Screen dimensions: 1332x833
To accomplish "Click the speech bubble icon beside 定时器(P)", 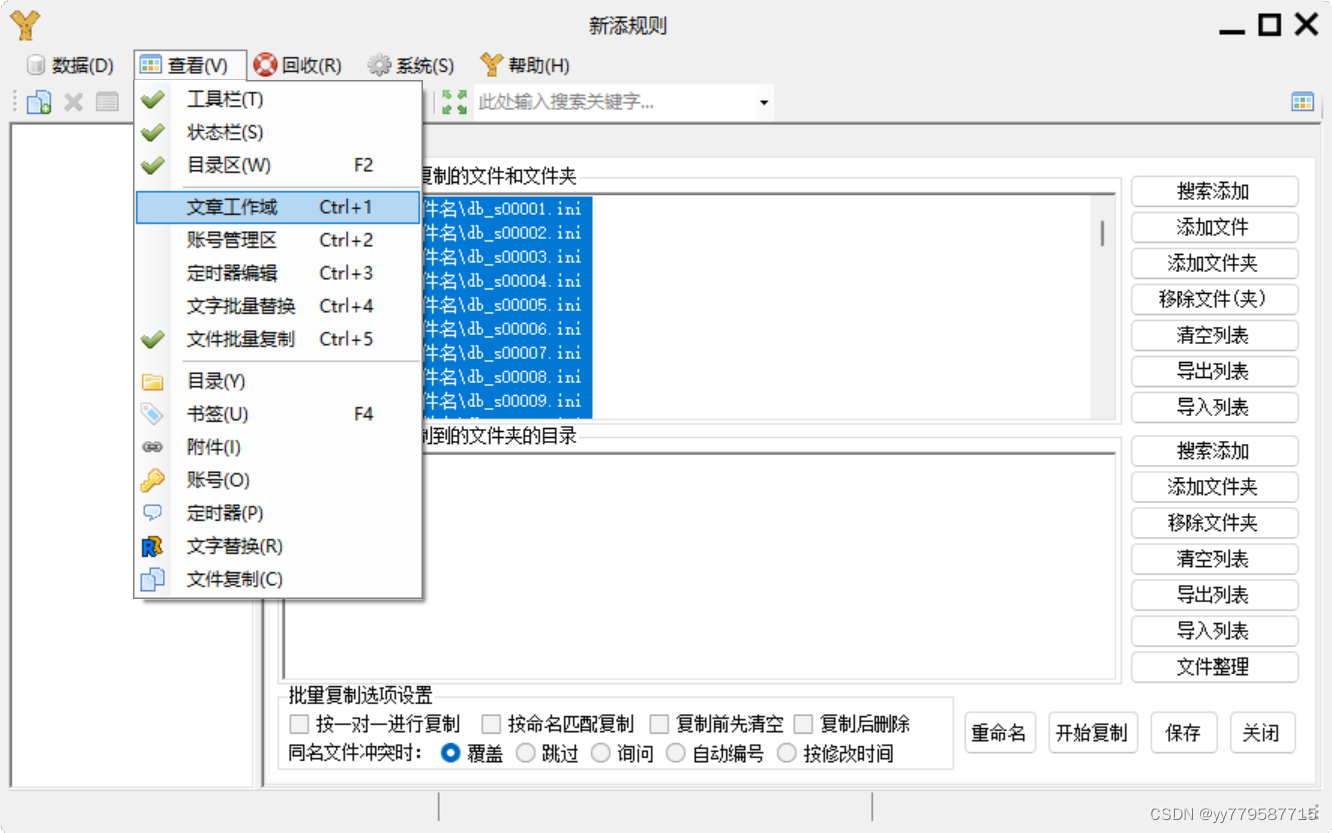I will pos(152,513).
